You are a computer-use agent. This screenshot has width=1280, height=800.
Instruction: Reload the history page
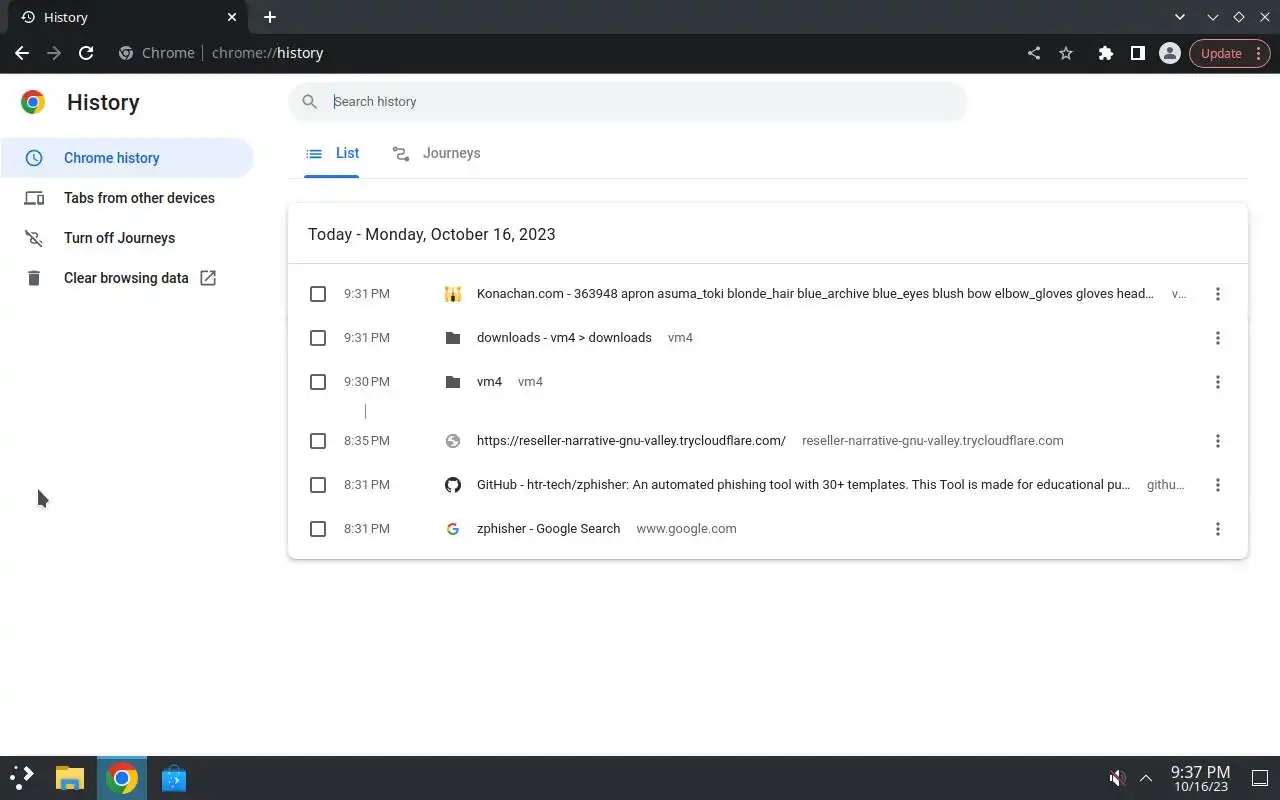click(x=86, y=53)
